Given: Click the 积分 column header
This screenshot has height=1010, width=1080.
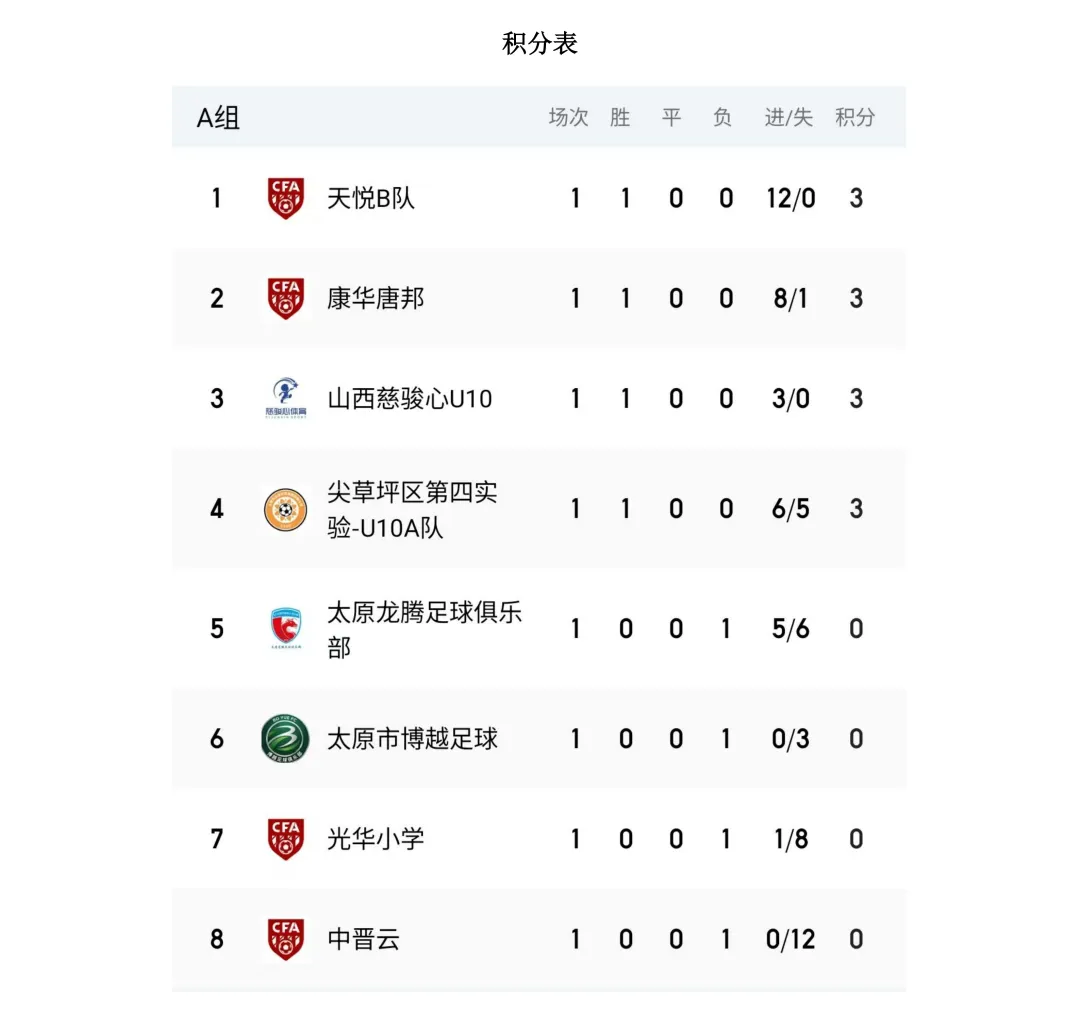Looking at the screenshot, I should [x=855, y=118].
